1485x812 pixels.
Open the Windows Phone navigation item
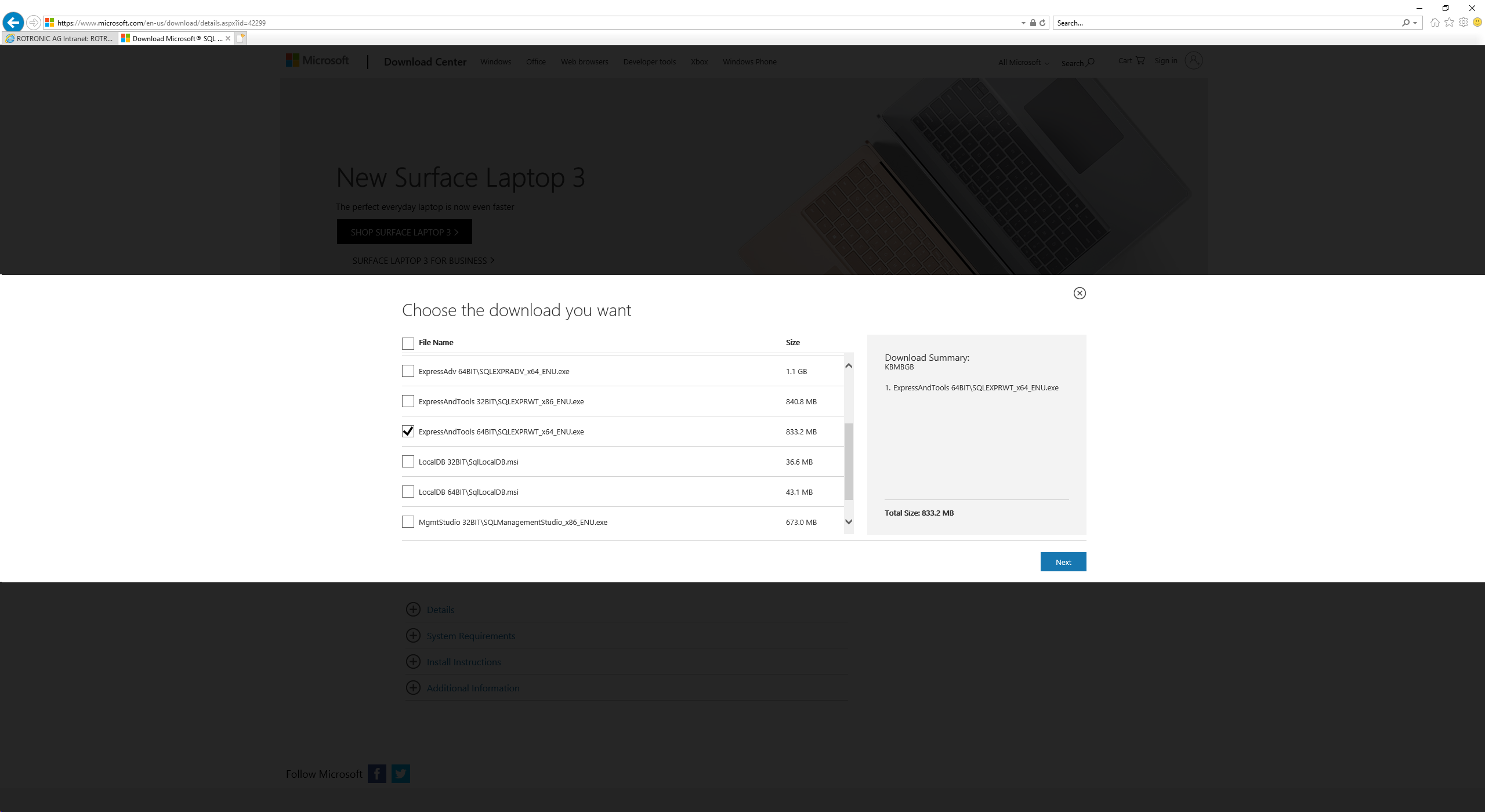coord(749,61)
